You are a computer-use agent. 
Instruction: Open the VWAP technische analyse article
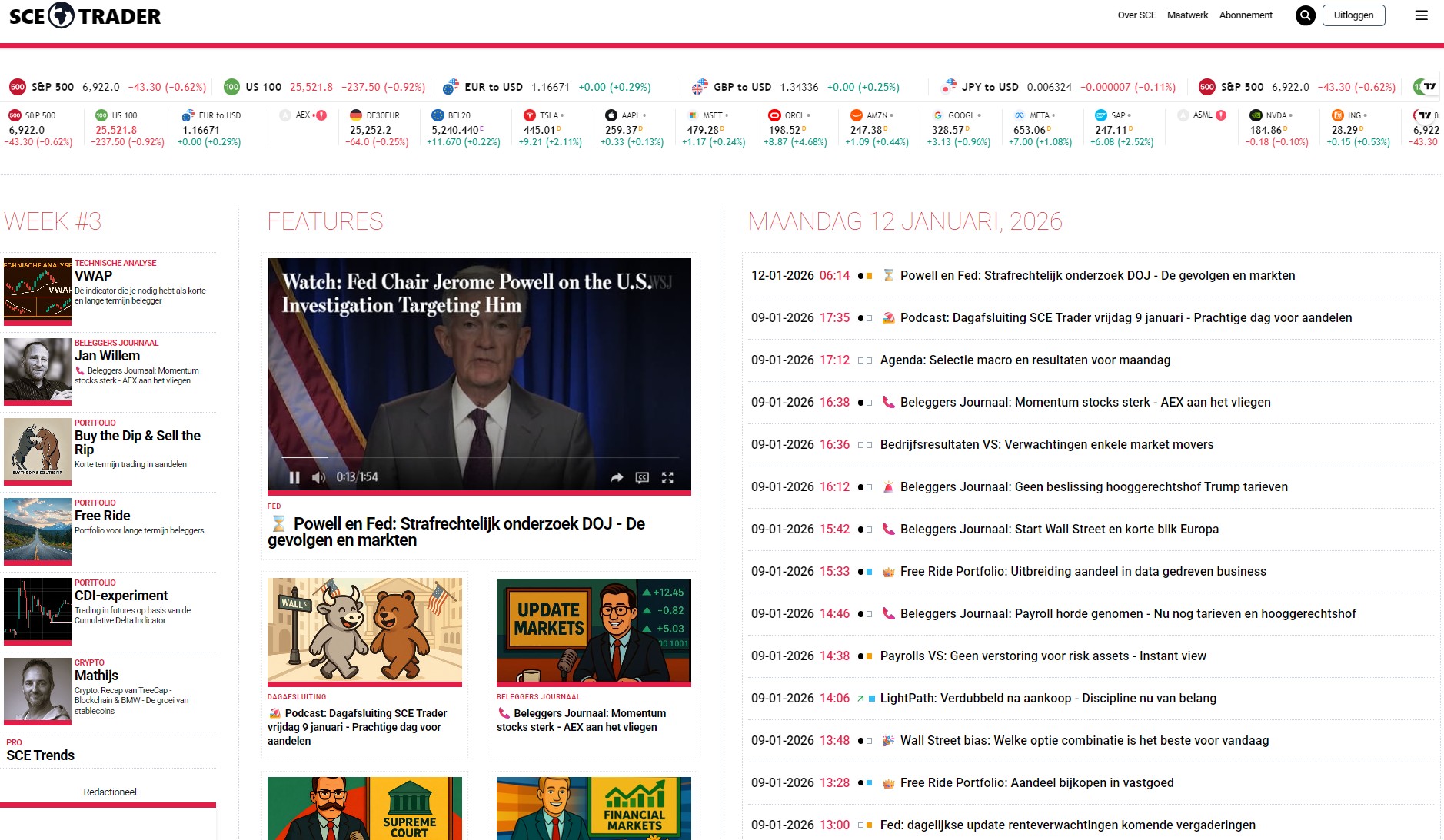click(x=93, y=276)
